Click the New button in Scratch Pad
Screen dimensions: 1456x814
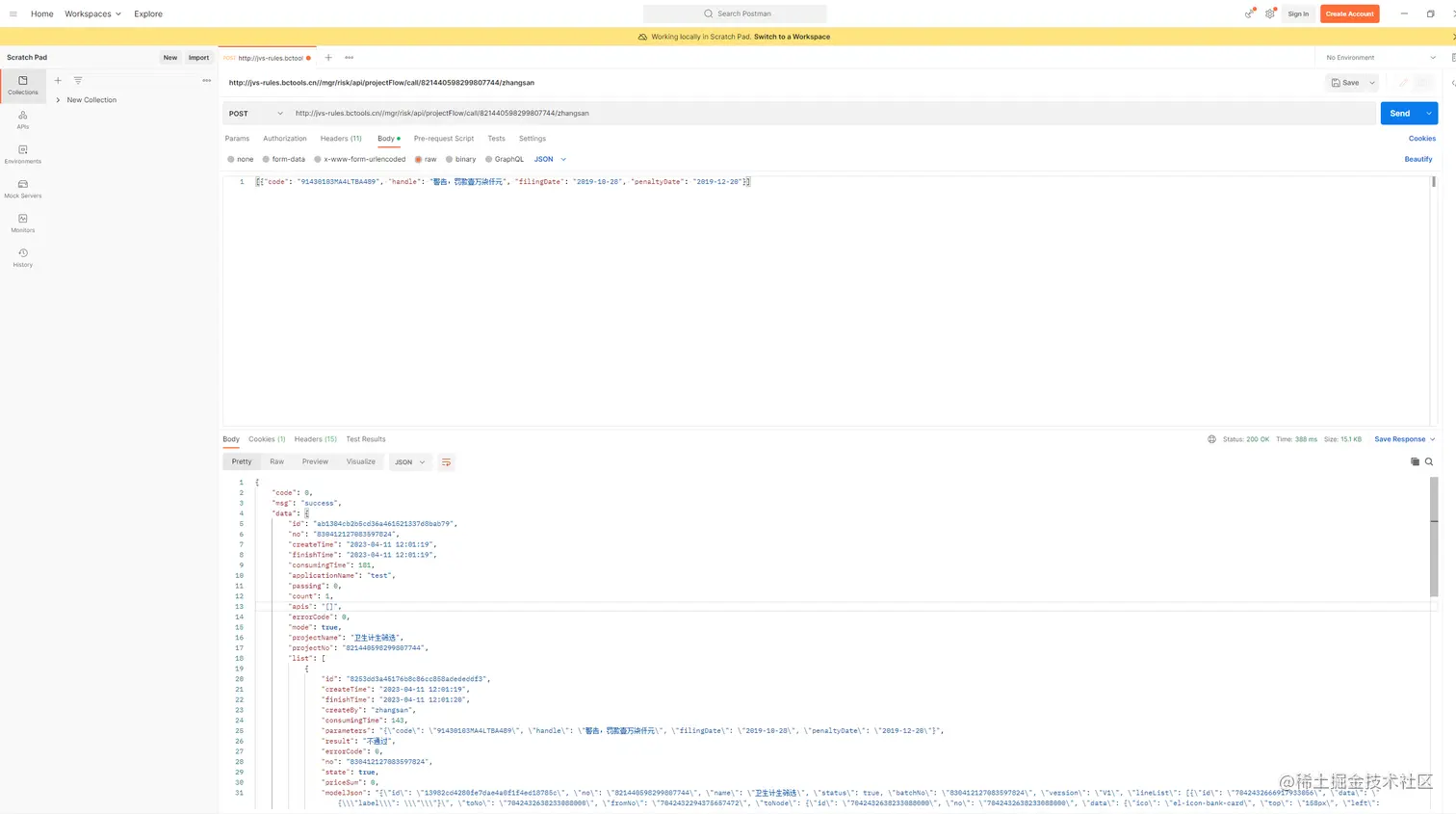170,58
